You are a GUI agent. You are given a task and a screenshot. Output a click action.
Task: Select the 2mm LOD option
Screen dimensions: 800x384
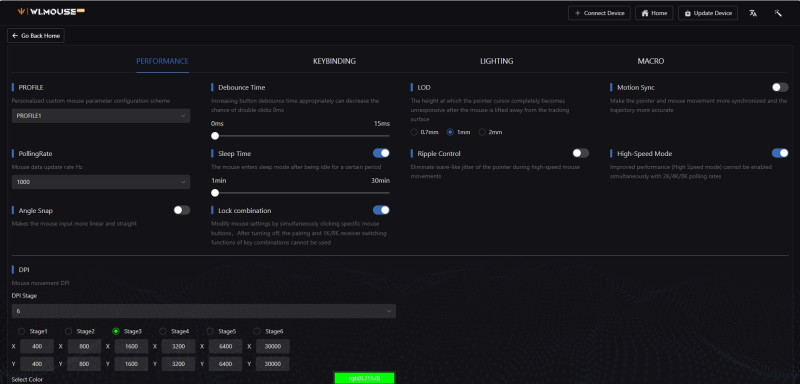[x=482, y=132]
